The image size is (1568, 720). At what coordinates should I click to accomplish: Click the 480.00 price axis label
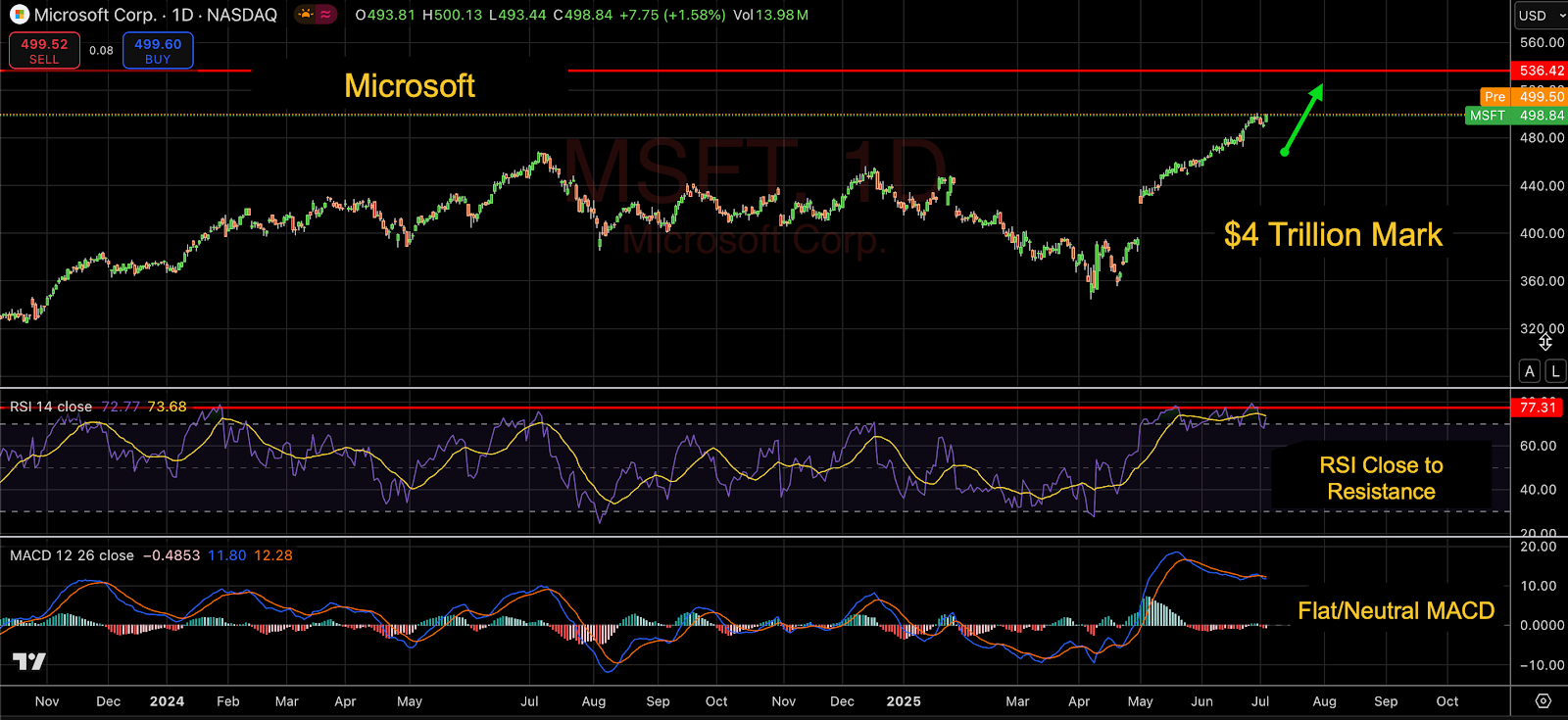(1542, 138)
